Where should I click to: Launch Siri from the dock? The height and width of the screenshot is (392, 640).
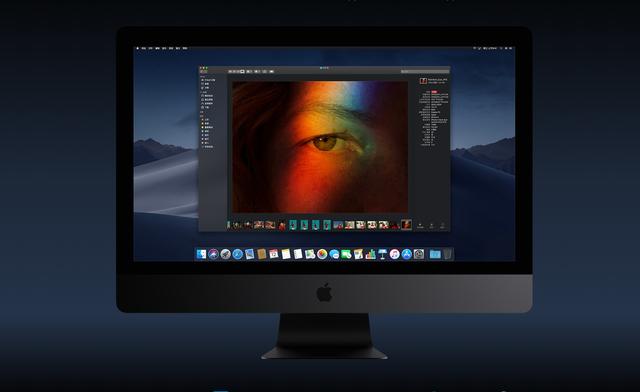(213, 254)
